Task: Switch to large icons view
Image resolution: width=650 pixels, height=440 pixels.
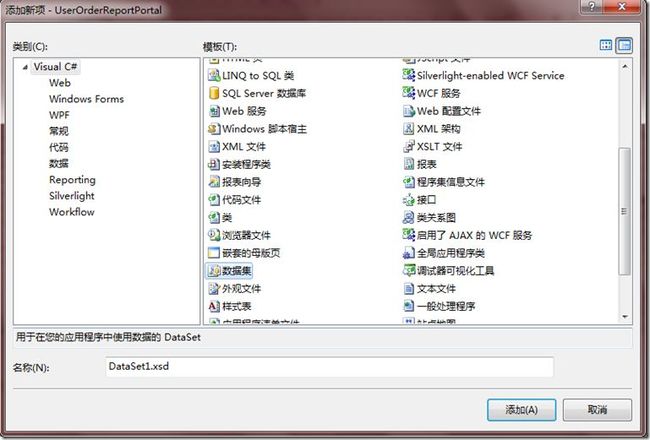Action: [606, 45]
